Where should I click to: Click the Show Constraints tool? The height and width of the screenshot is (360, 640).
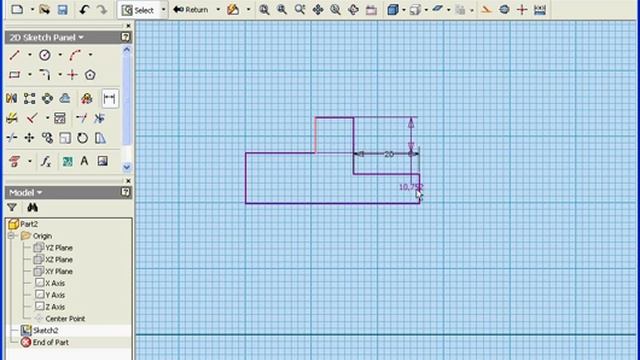coord(60,118)
